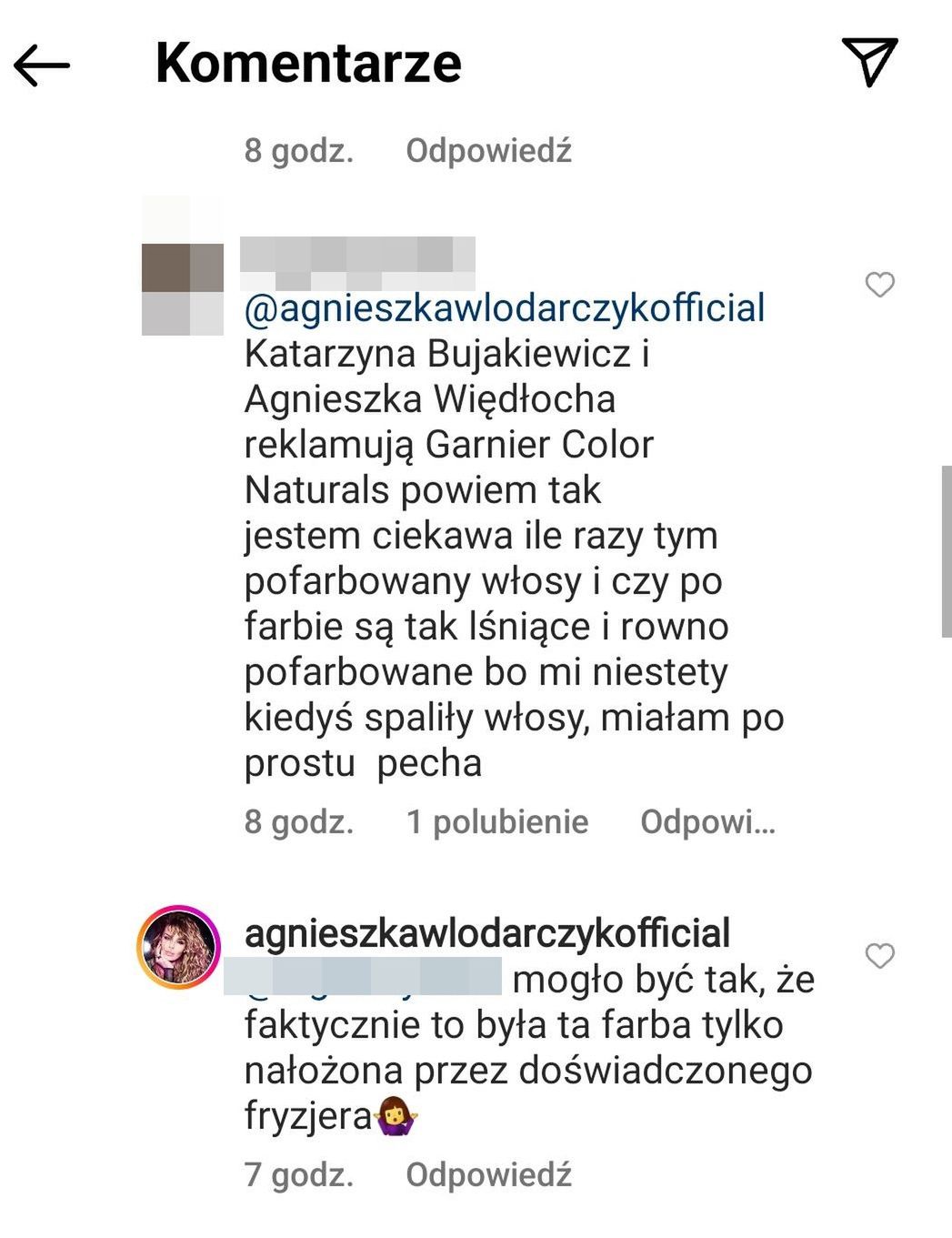952x1238 pixels.
Task: Click Odpowiedź under the 7 godz. reply
Action: 488,1174
